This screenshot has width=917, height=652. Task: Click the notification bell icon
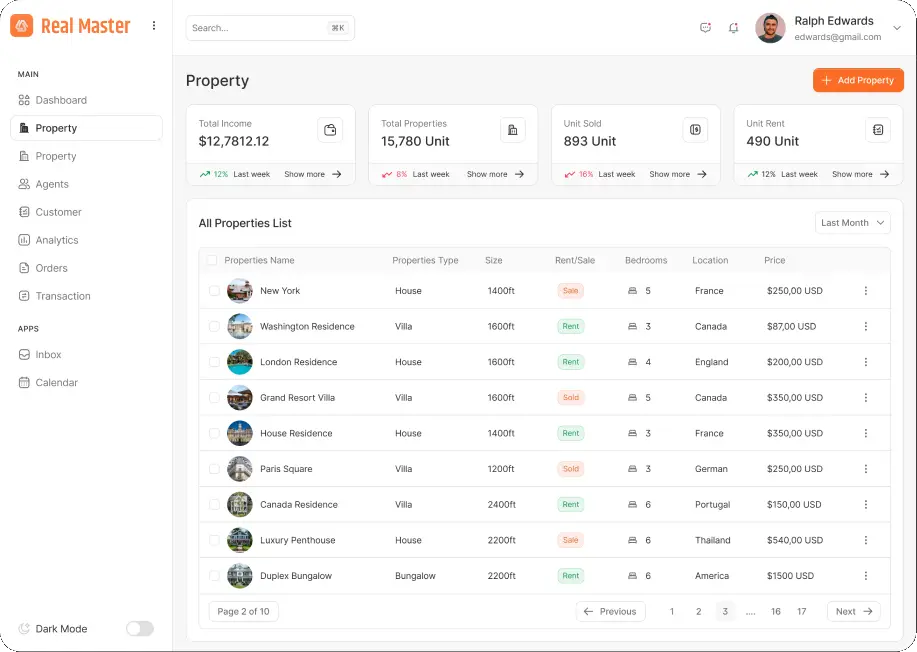coord(733,28)
